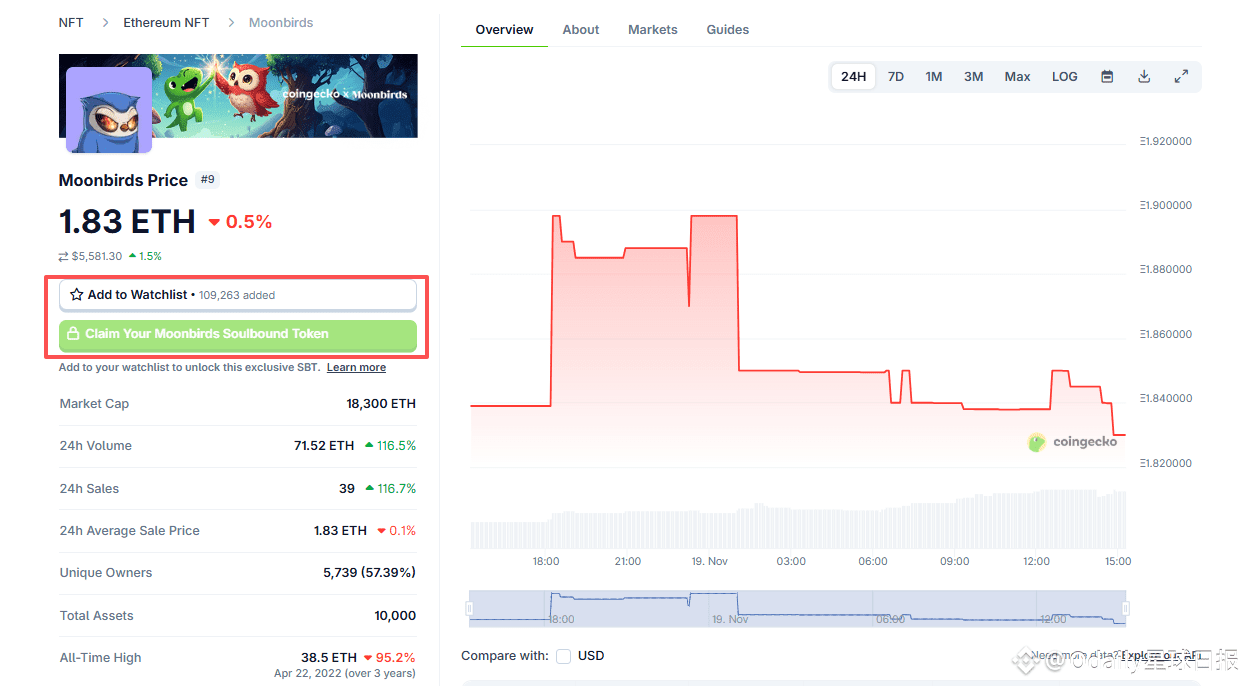Open the chart calendar date picker icon
1247x686 pixels.
pos(1107,77)
